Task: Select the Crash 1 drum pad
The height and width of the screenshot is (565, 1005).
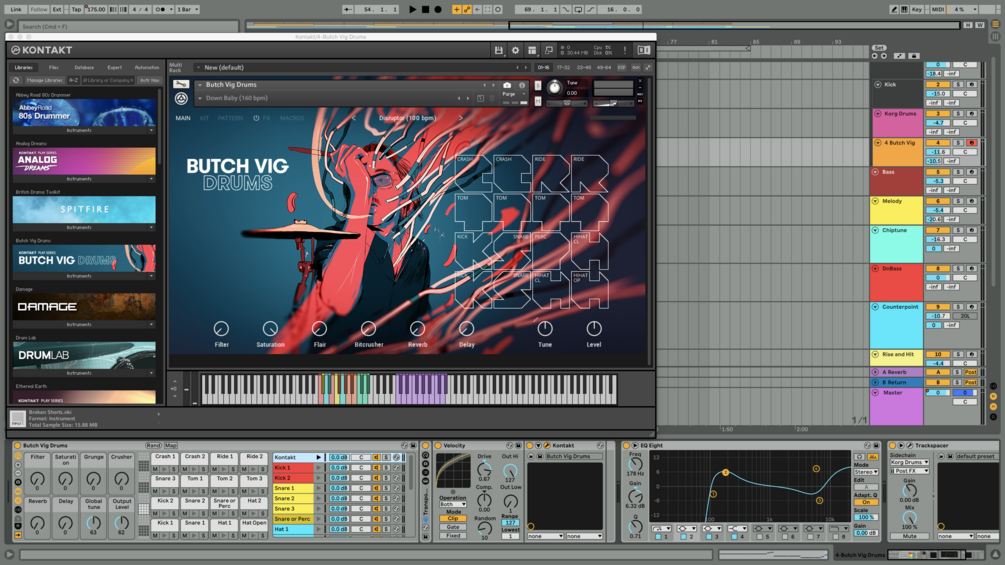Action: [163, 457]
